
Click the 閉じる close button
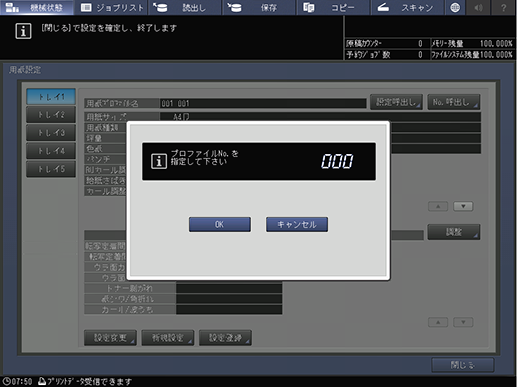pos(463,365)
